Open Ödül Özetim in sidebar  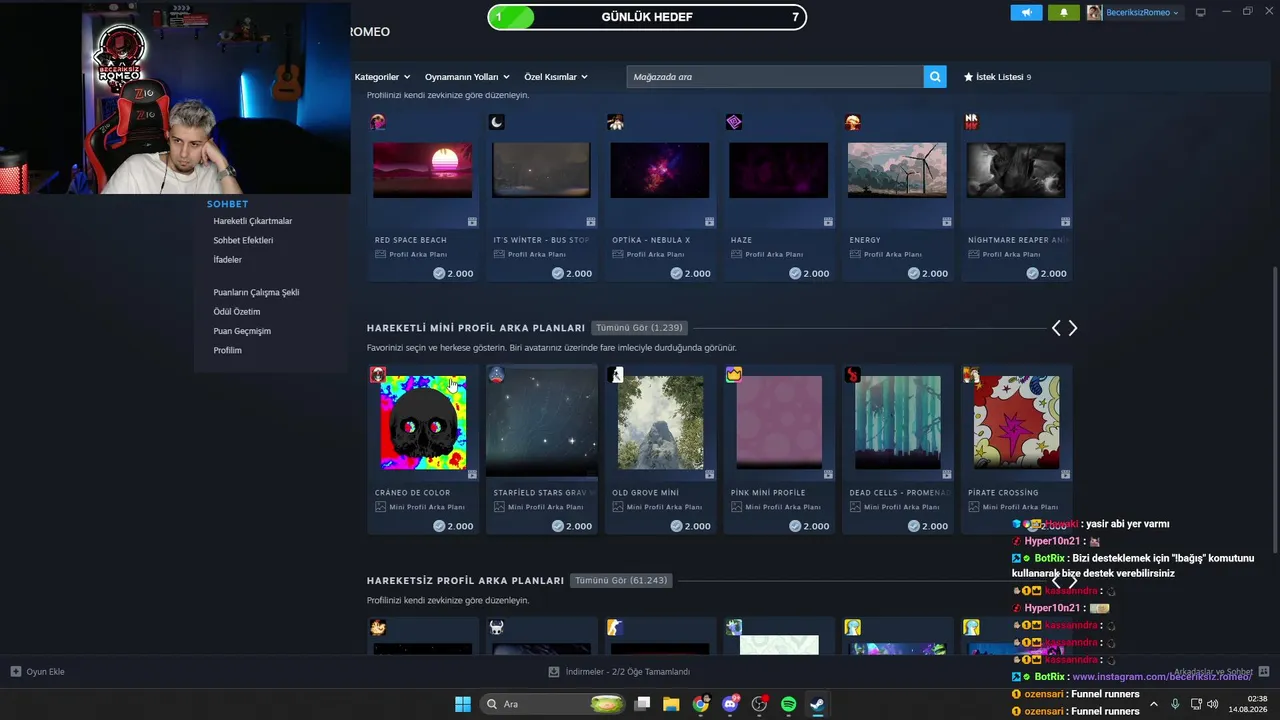[237, 311]
